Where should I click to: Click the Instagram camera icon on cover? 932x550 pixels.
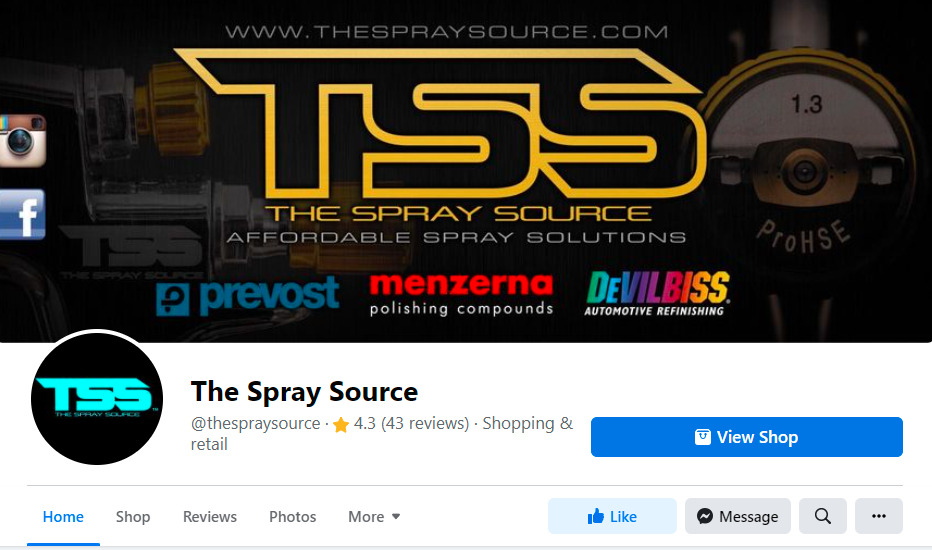[x=23, y=141]
